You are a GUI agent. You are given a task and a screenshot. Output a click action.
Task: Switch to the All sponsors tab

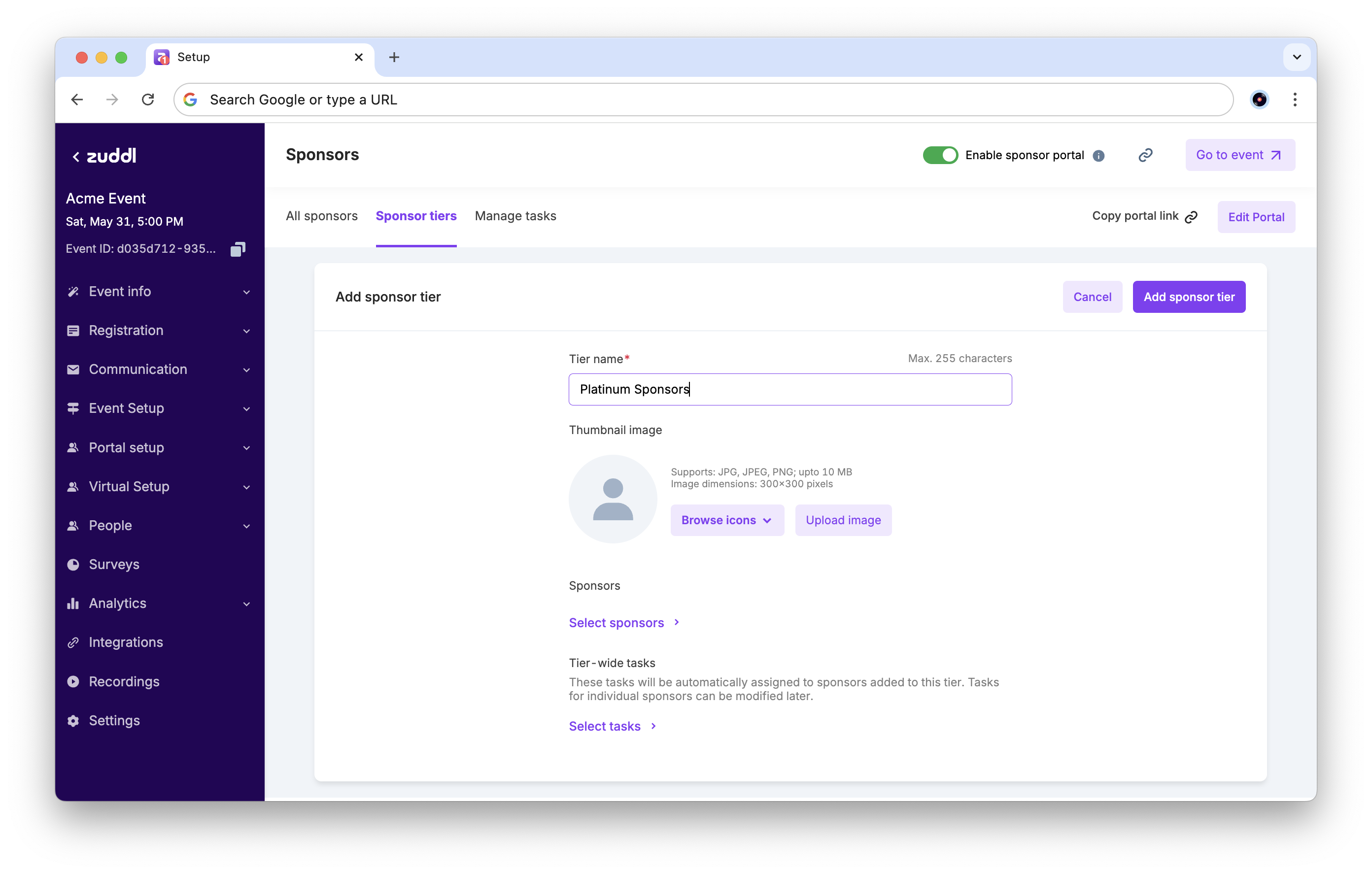[321, 216]
